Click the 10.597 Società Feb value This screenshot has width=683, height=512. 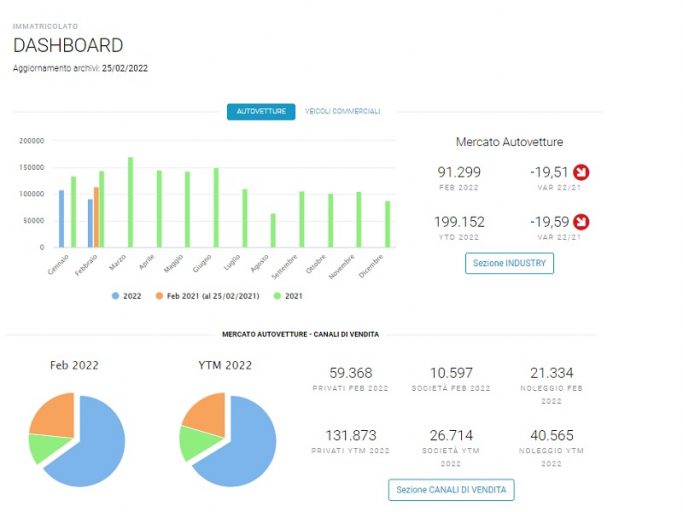point(451,373)
